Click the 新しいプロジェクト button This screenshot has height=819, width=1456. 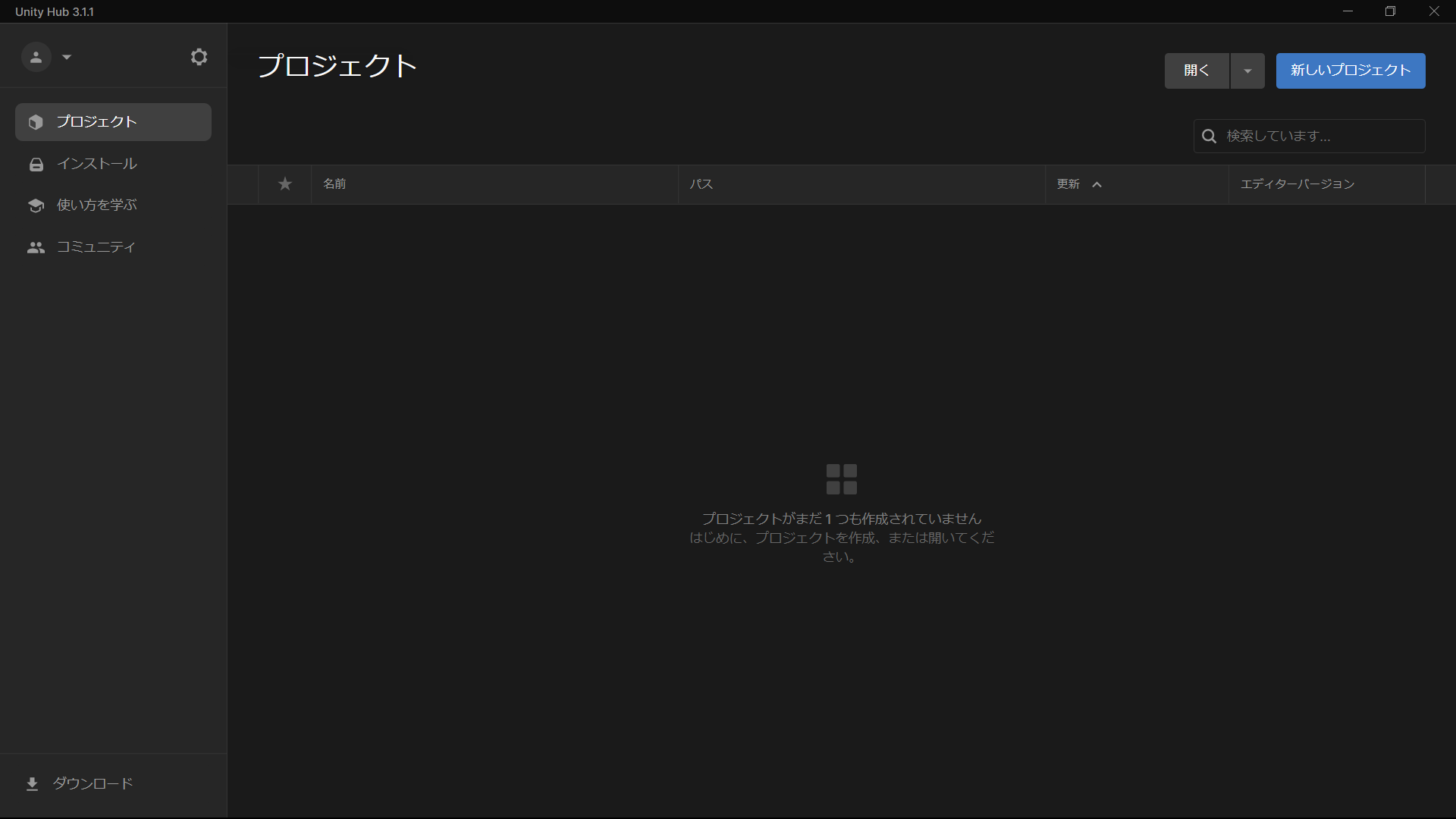[x=1350, y=71]
